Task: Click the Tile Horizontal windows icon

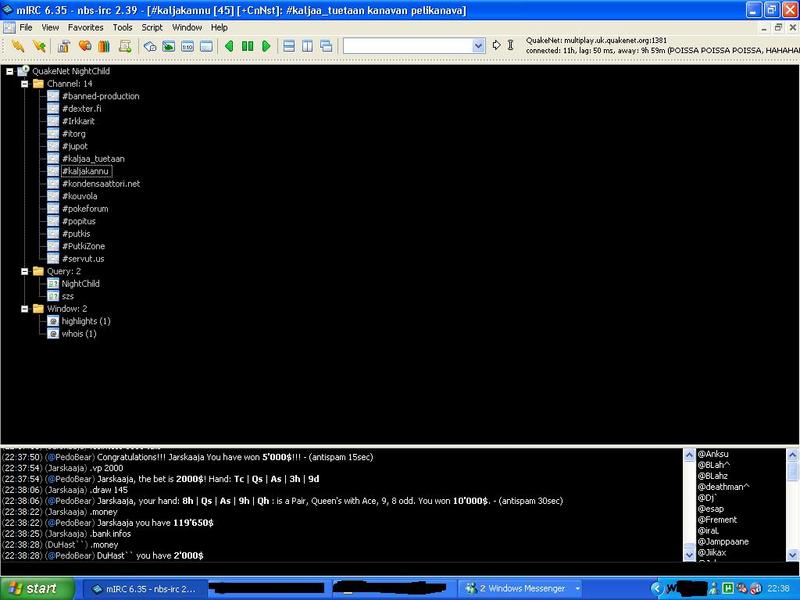Action: point(289,46)
